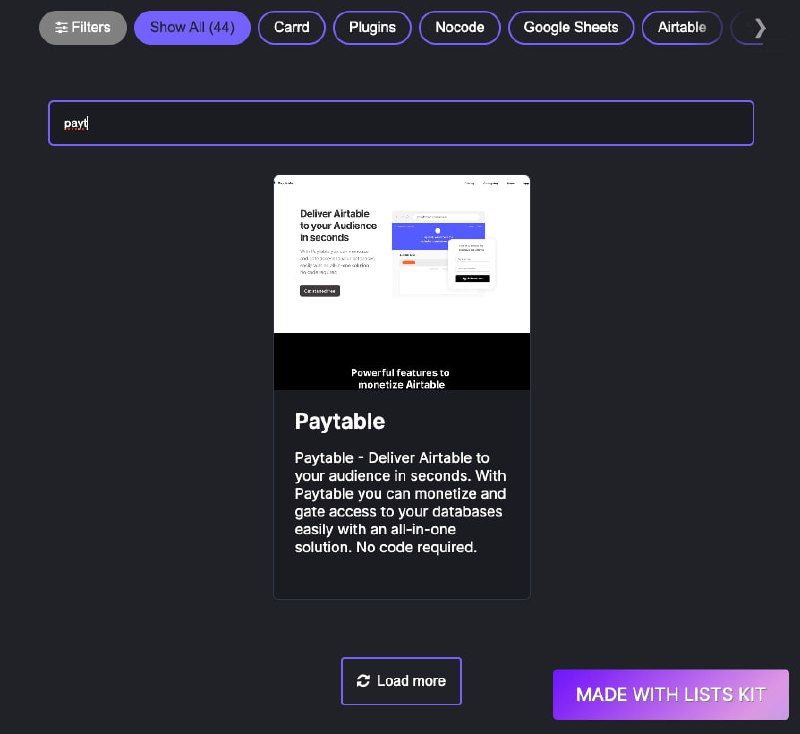Open the Made With Lists Kit badge
Screen dimensions: 800x734
pos(671,694)
